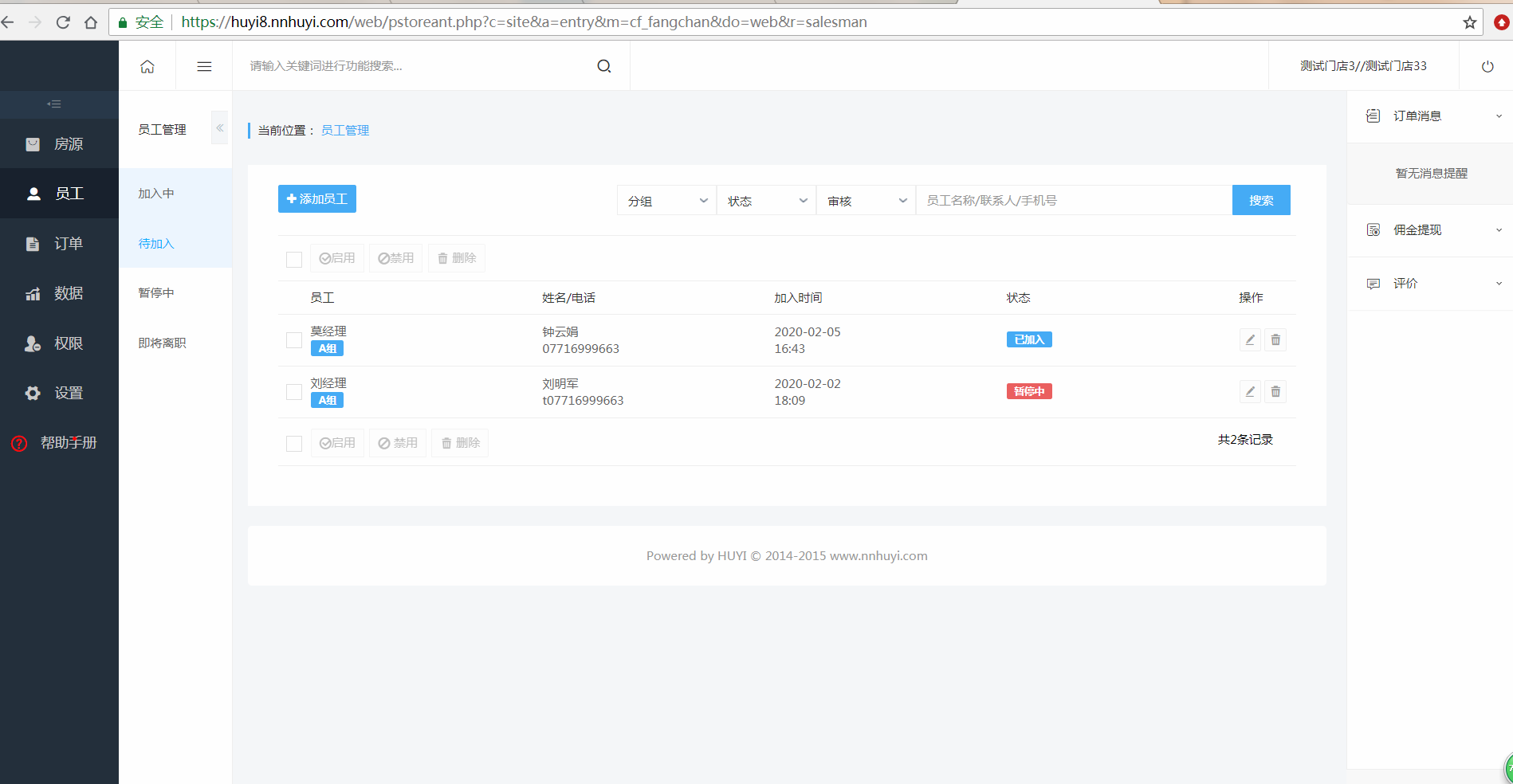Click the bottom 禁用 button
This screenshot has width=1513, height=784.
click(x=398, y=443)
